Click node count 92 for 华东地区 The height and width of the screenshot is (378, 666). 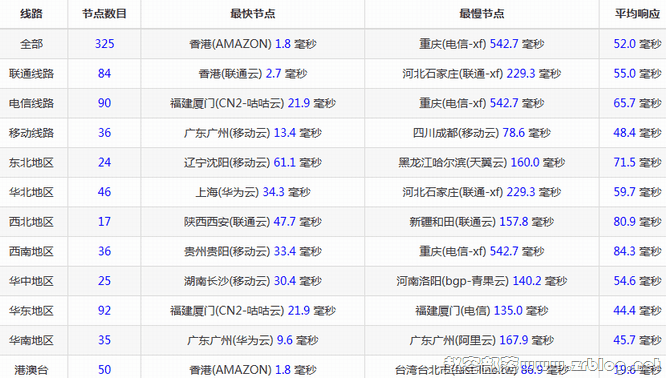pos(104,310)
